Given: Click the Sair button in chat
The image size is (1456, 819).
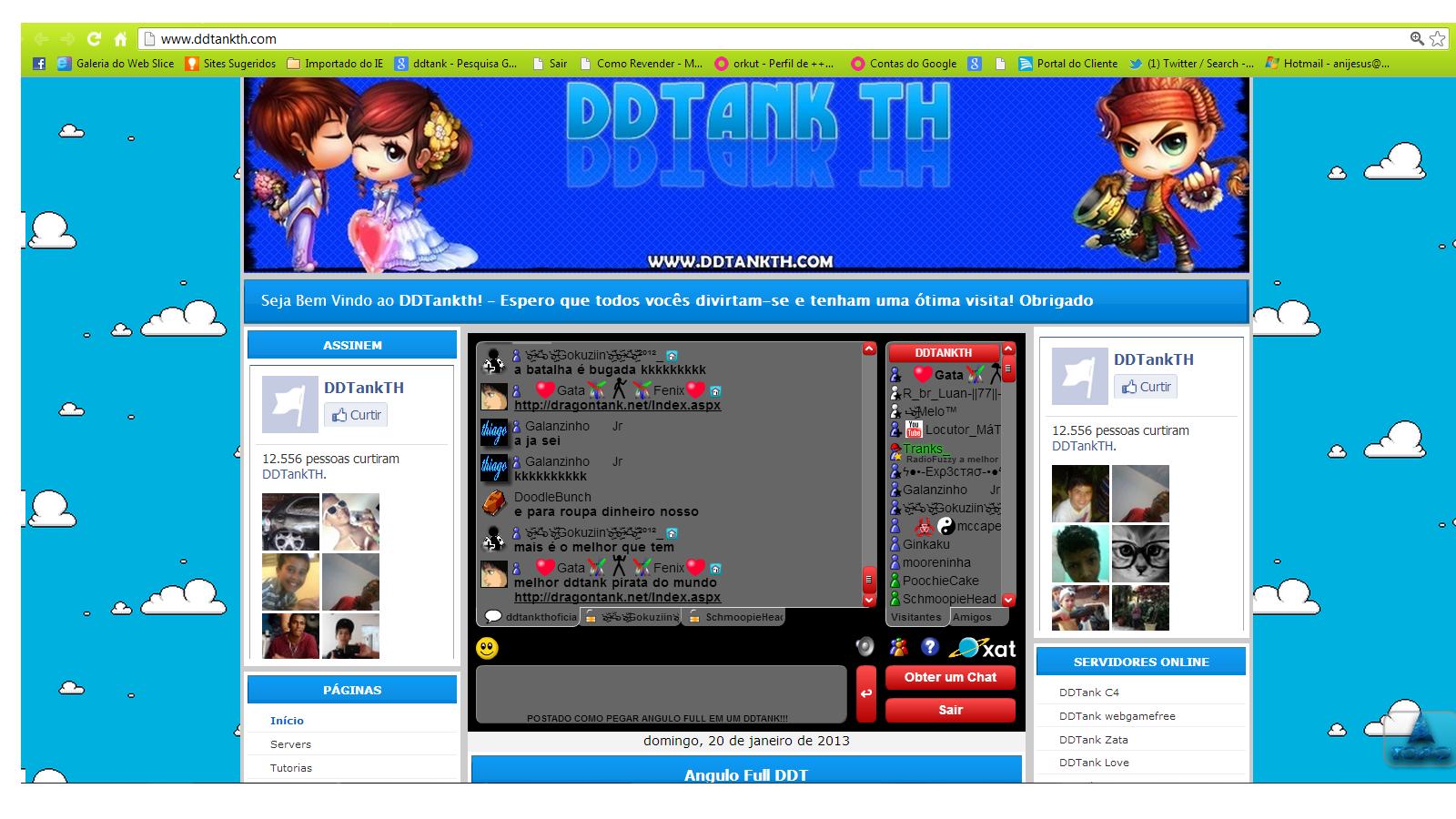Looking at the screenshot, I should [950, 710].
